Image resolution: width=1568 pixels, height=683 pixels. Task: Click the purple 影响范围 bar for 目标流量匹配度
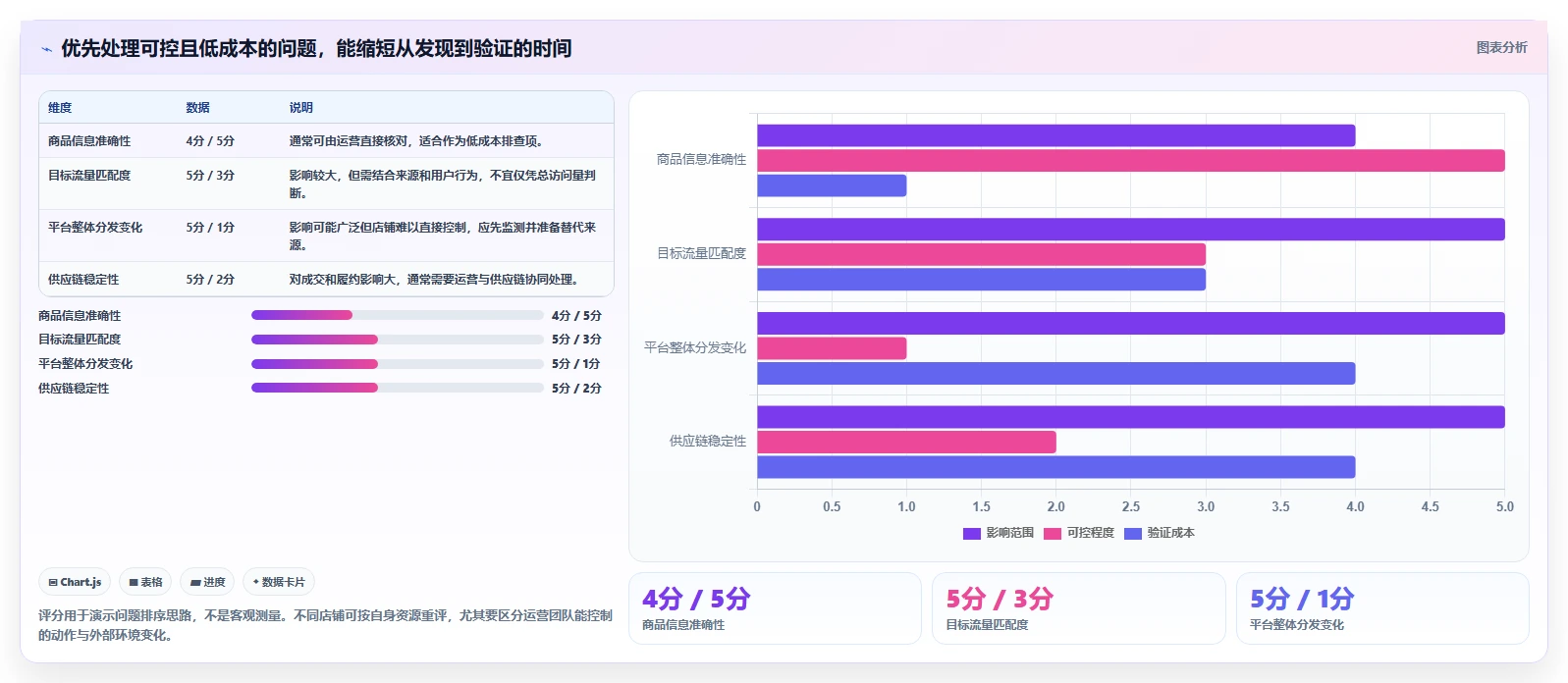[1131, 230]
